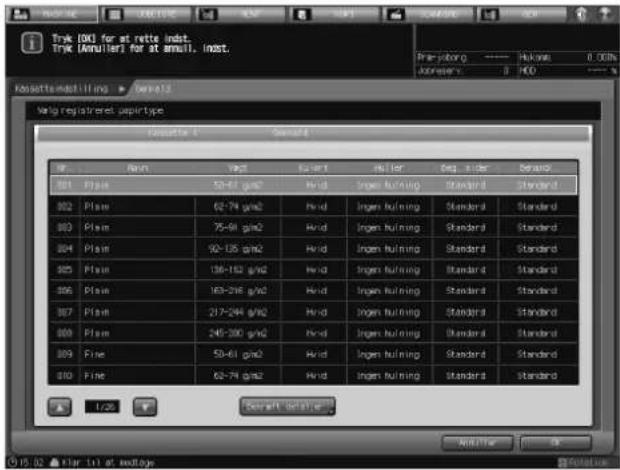Click the OK button

pyautogui.click(x=556, y=443)
